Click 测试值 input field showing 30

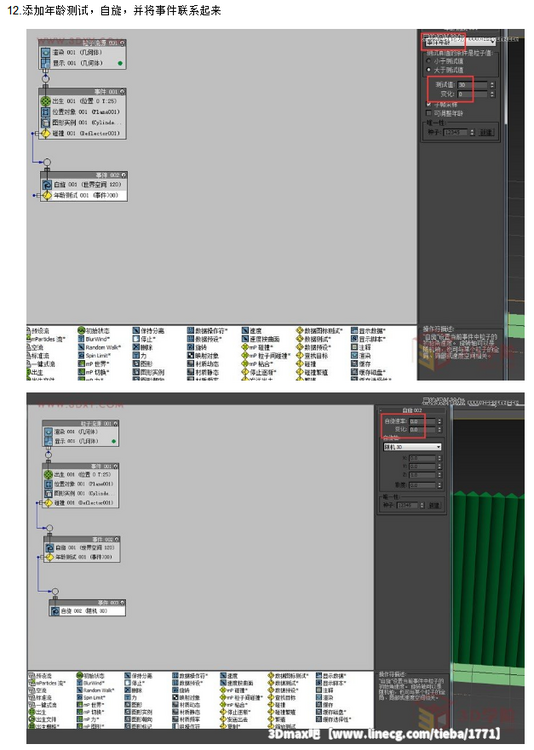tap(472, 85)
